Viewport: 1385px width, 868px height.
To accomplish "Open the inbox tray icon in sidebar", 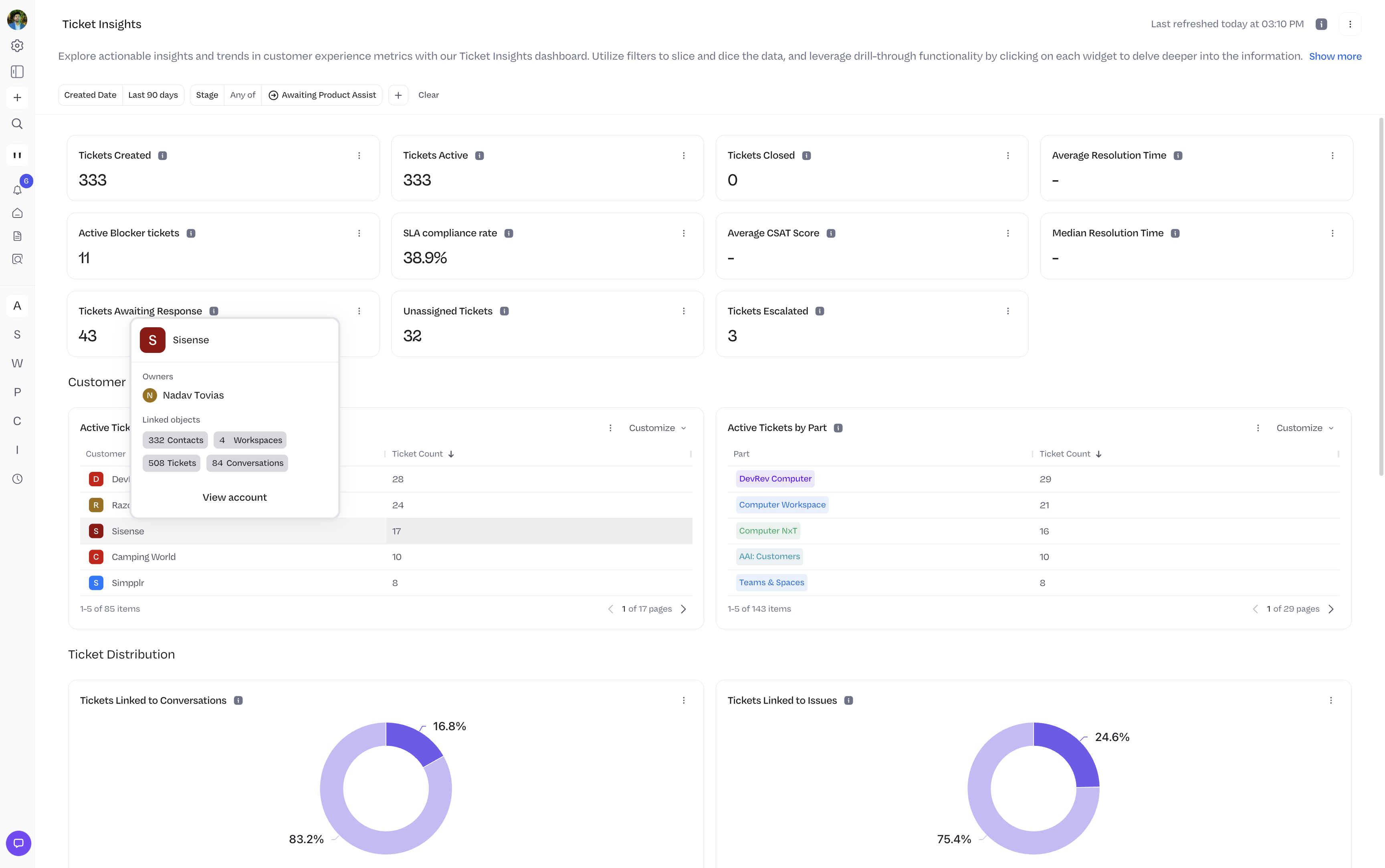I will pyautogui.click(x=17, y=213).
